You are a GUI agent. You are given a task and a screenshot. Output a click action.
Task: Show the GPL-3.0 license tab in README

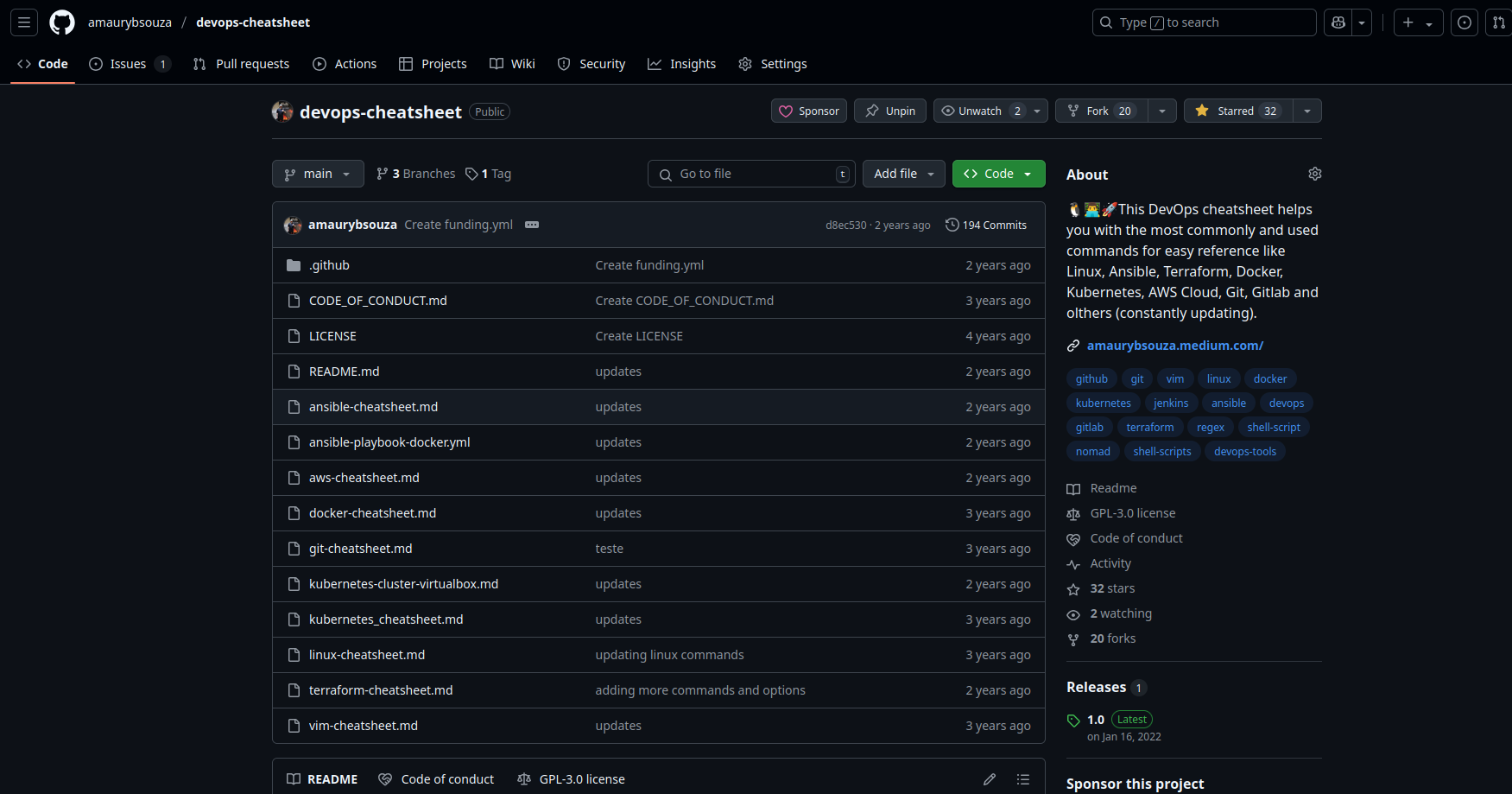coord(572,779)
